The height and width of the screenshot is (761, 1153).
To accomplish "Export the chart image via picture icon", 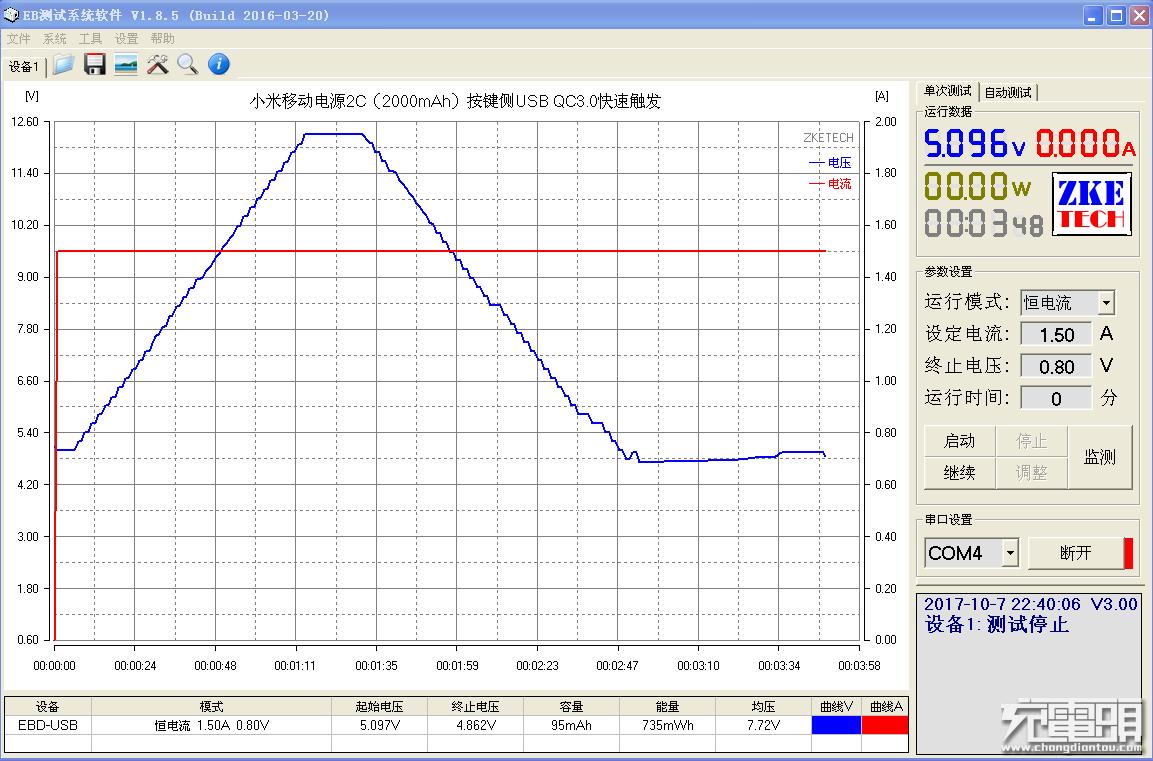I will pyautogui.click(x=126, y=65).
